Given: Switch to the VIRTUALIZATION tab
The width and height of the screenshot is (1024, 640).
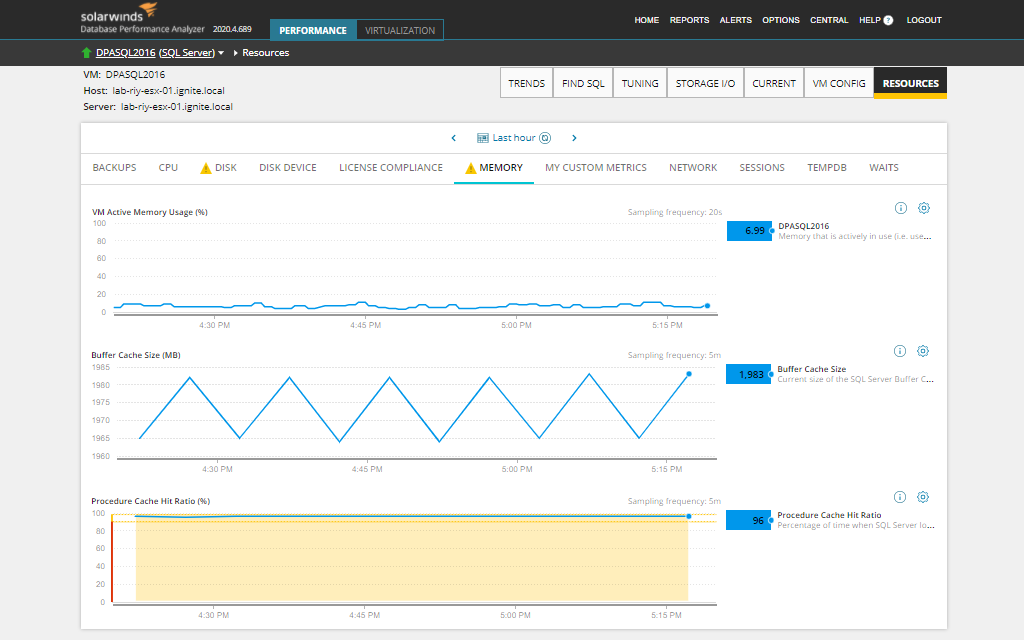Looking at the screenshot, I should (399, 30).
